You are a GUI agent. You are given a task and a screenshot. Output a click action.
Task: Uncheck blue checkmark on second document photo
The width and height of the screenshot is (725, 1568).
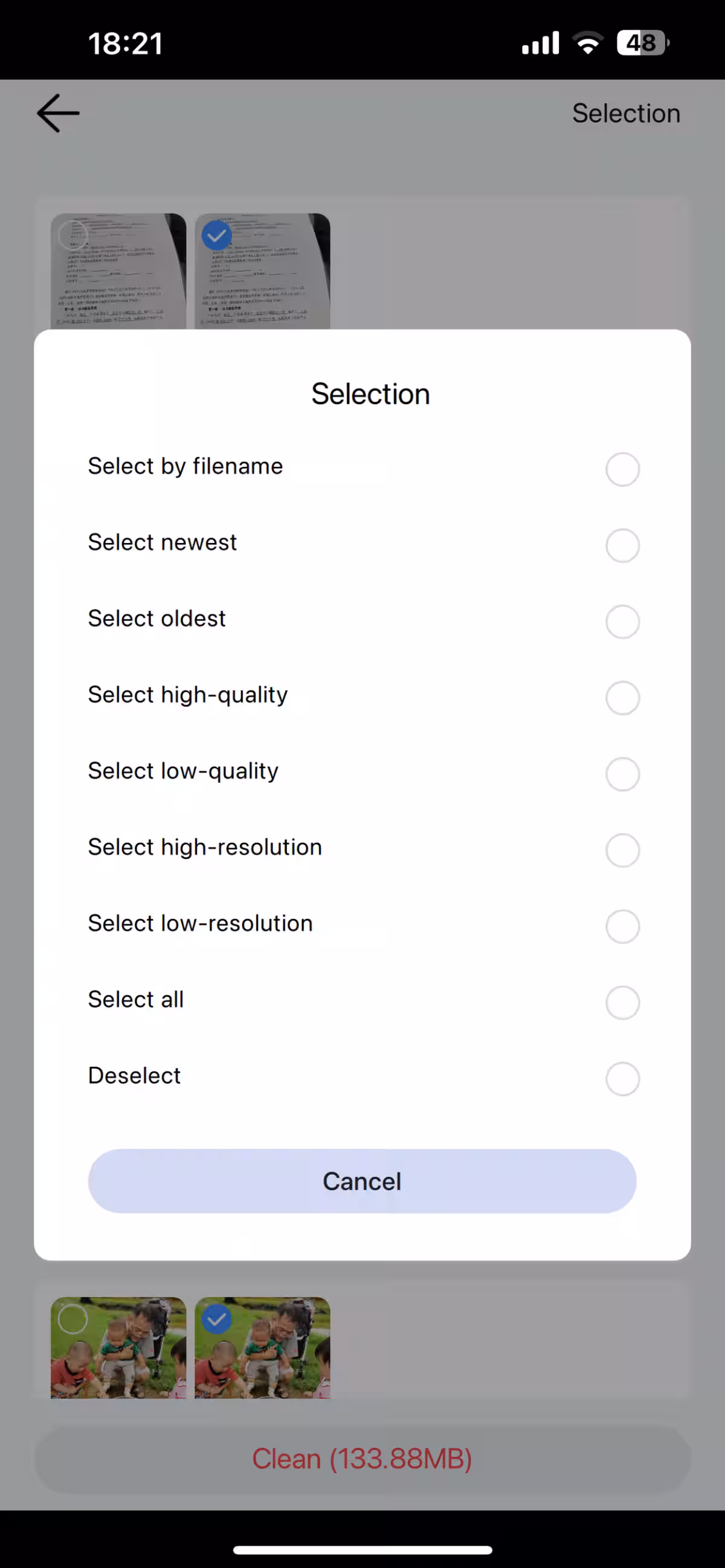217,236
